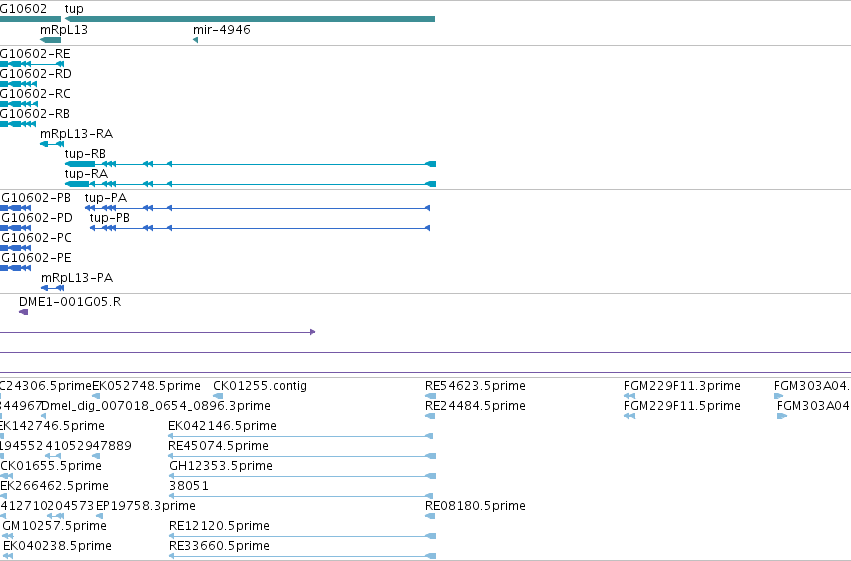Click the DME1-001G05.R purple marker

[x=23, y=312]
